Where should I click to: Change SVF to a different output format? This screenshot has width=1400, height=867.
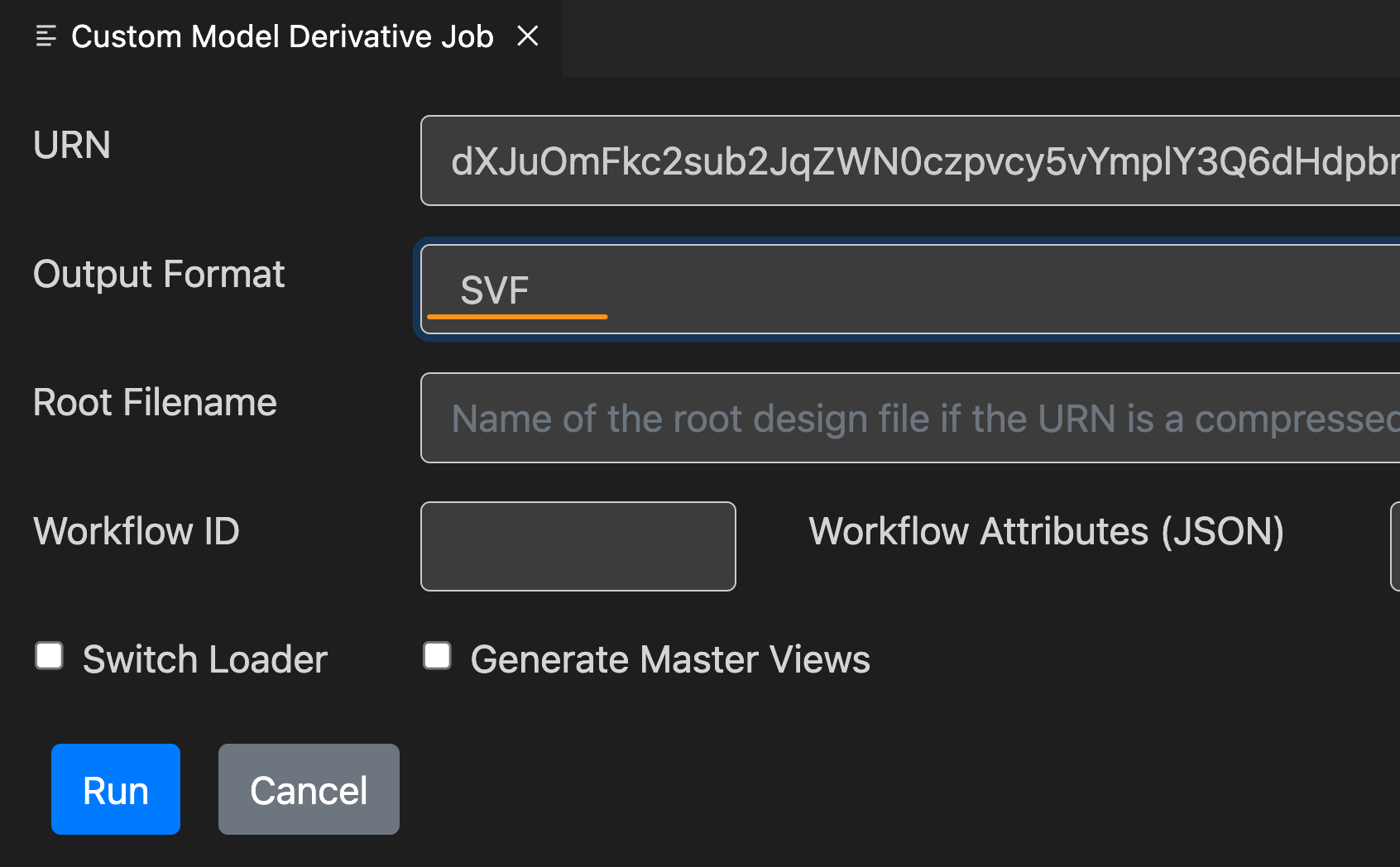(827, 290)
